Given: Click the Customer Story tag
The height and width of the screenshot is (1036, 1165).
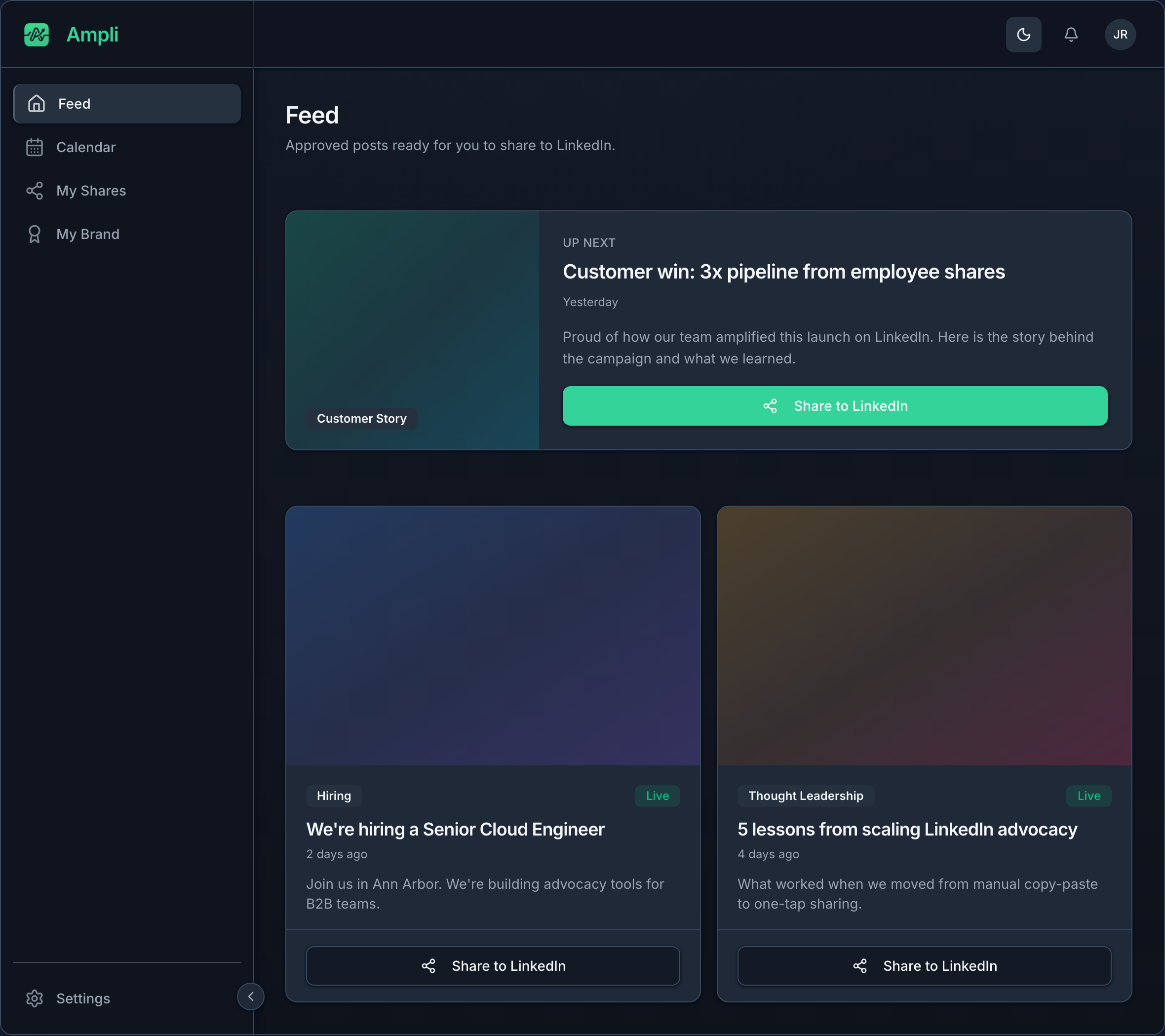Looking at the screenshot, I should tap(361, 418).
